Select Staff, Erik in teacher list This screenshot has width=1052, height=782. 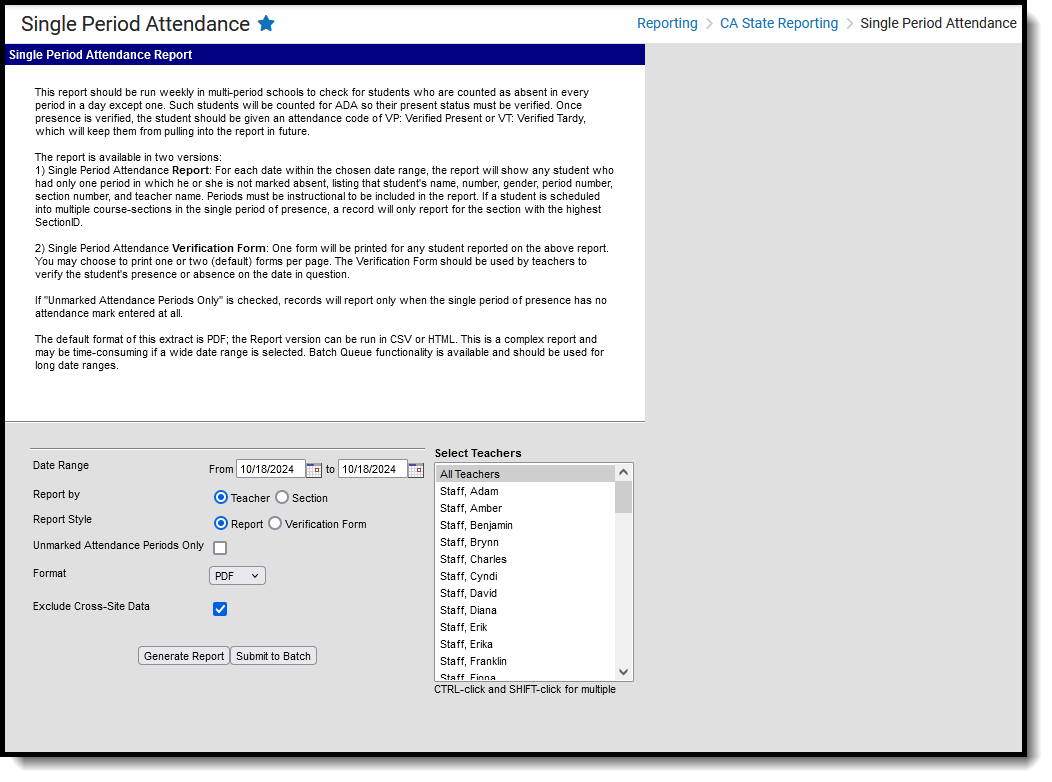click(x=525, y=628)
